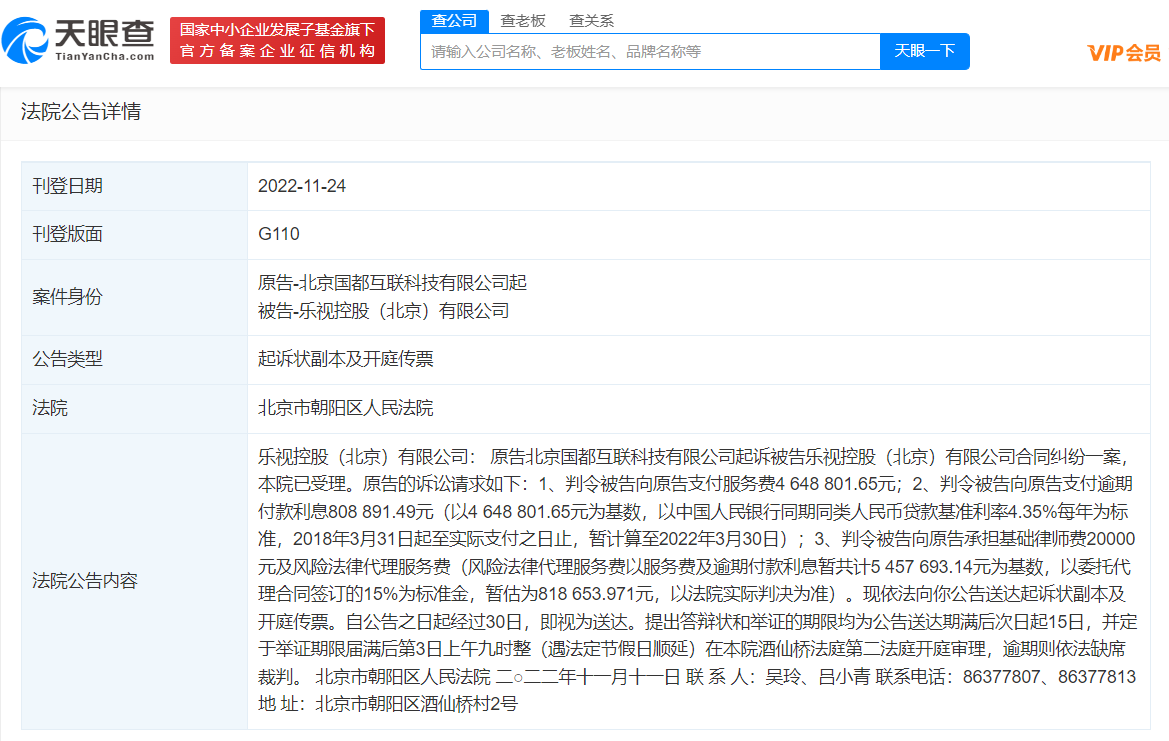Open the red 国家中小企业发展子基金旗下 banner
This screenshot has width=1169, height=741.
[x=277, y=40]
